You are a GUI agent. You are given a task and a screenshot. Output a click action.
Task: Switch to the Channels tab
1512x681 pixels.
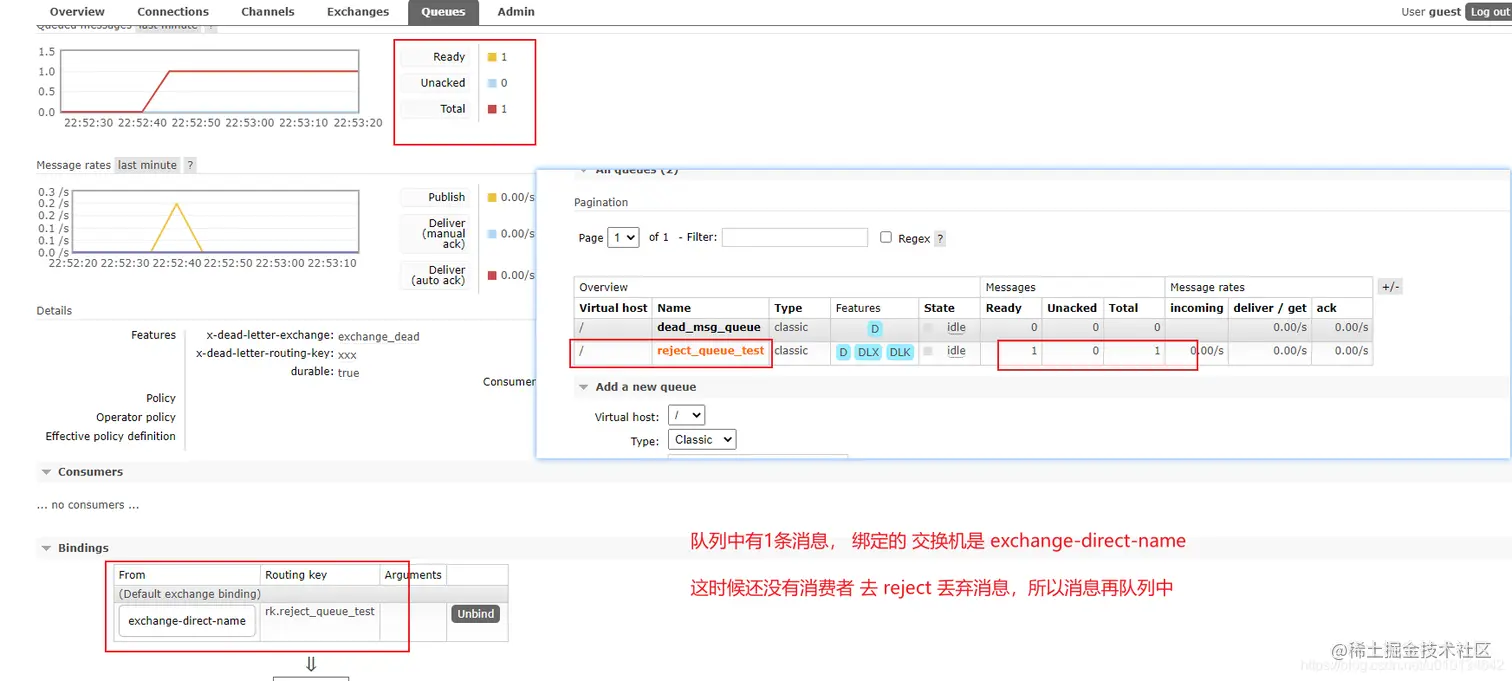pyautogui.click(x=268, y=12)
